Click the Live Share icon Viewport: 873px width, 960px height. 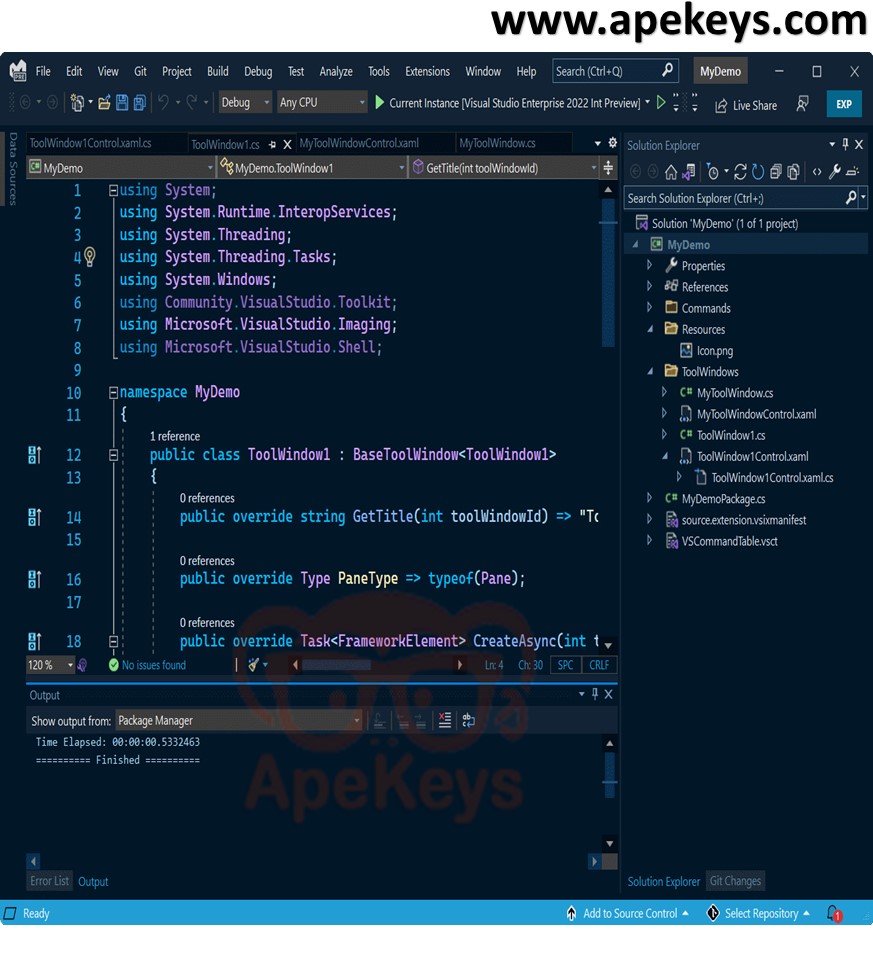[721, 105]
